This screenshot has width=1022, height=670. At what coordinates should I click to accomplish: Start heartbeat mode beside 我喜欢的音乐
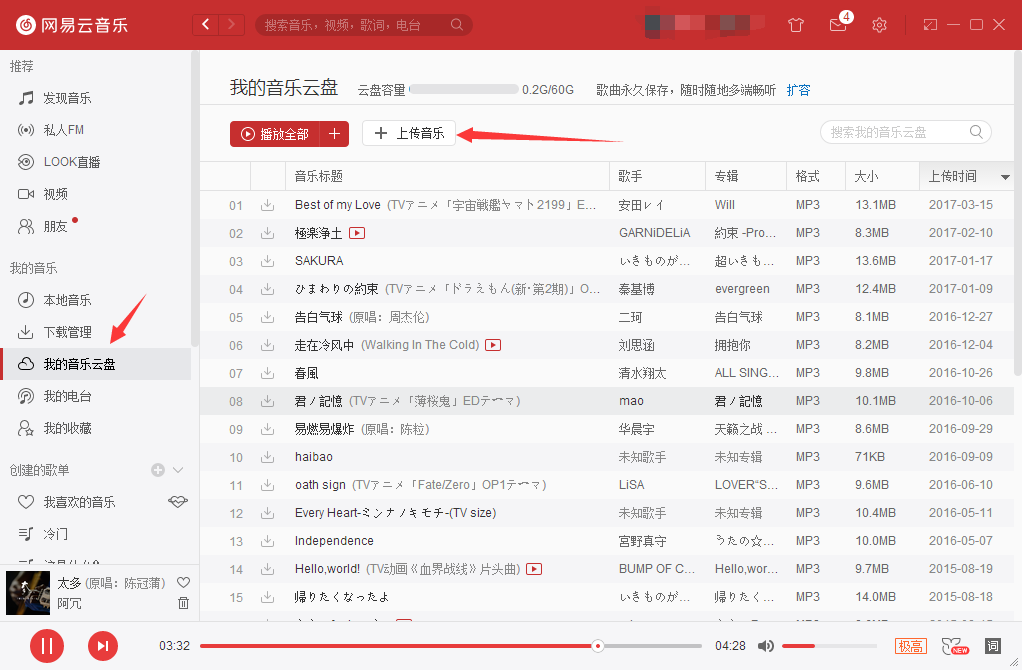(x=178, y=501)
